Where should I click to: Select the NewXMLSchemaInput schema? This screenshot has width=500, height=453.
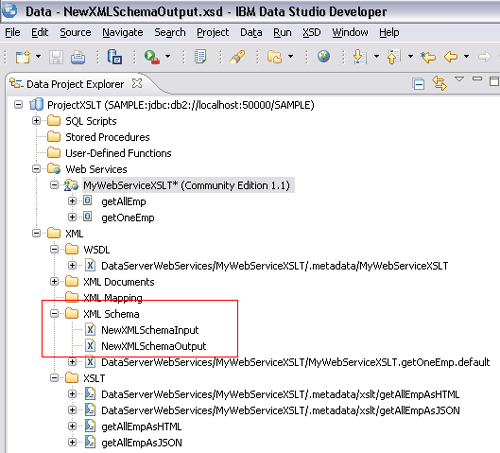[x=150, y=330]
